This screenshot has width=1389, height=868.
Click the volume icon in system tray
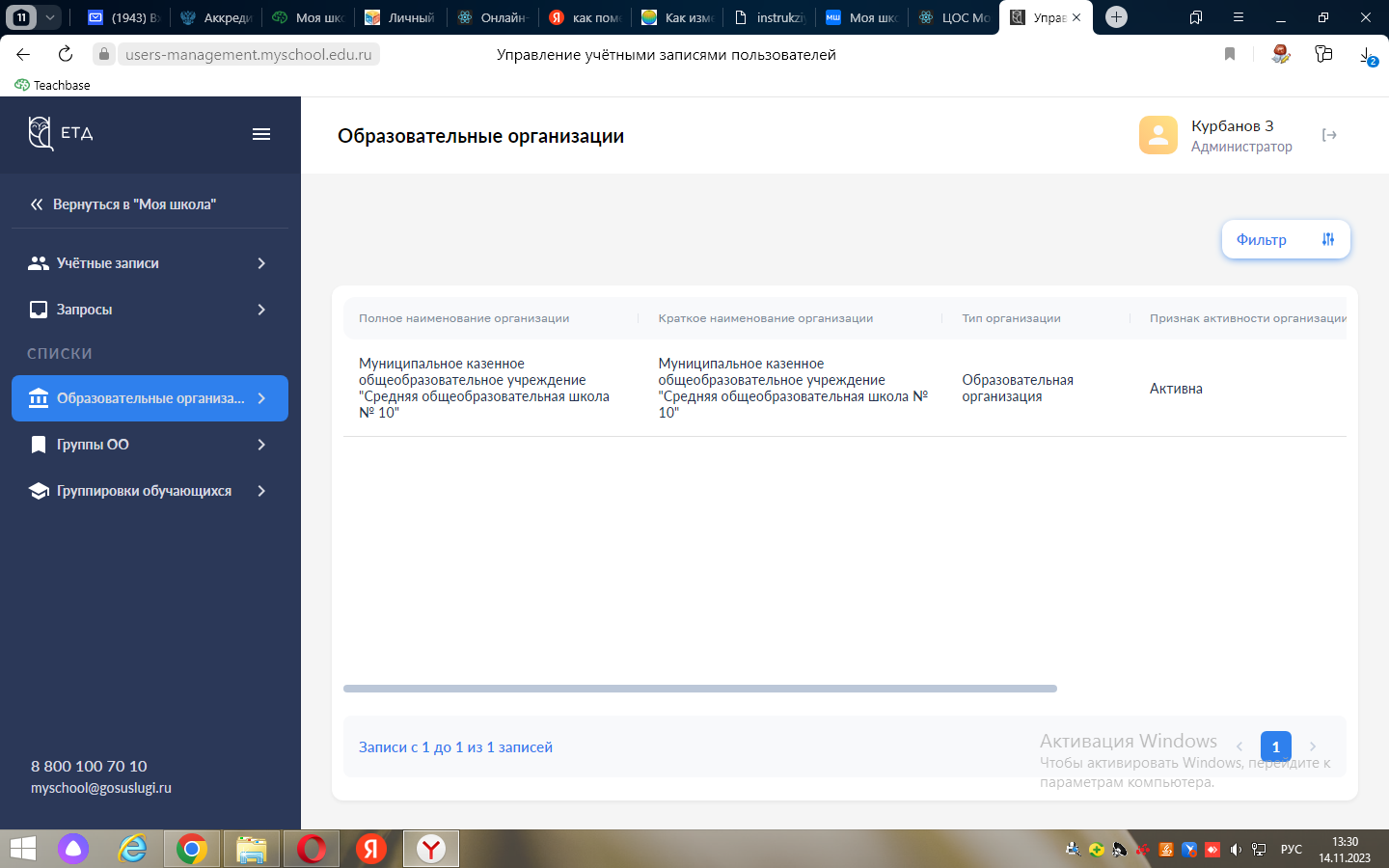coord(1236,850)
